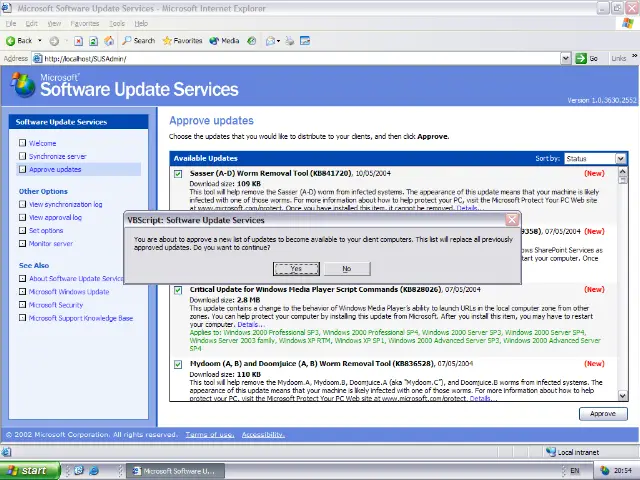Expand the address bar dropdown arrow
The image size is (640, 480).
click(x=565, y=59)
